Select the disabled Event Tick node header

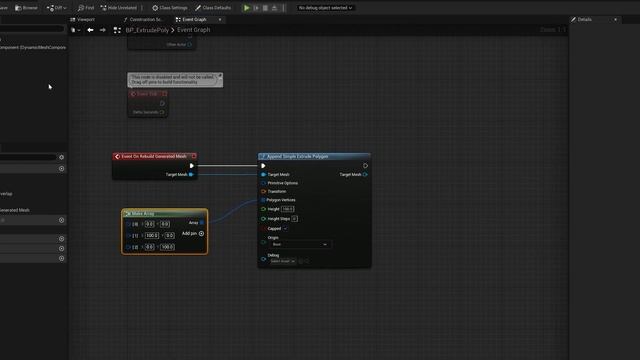point(148,94)
